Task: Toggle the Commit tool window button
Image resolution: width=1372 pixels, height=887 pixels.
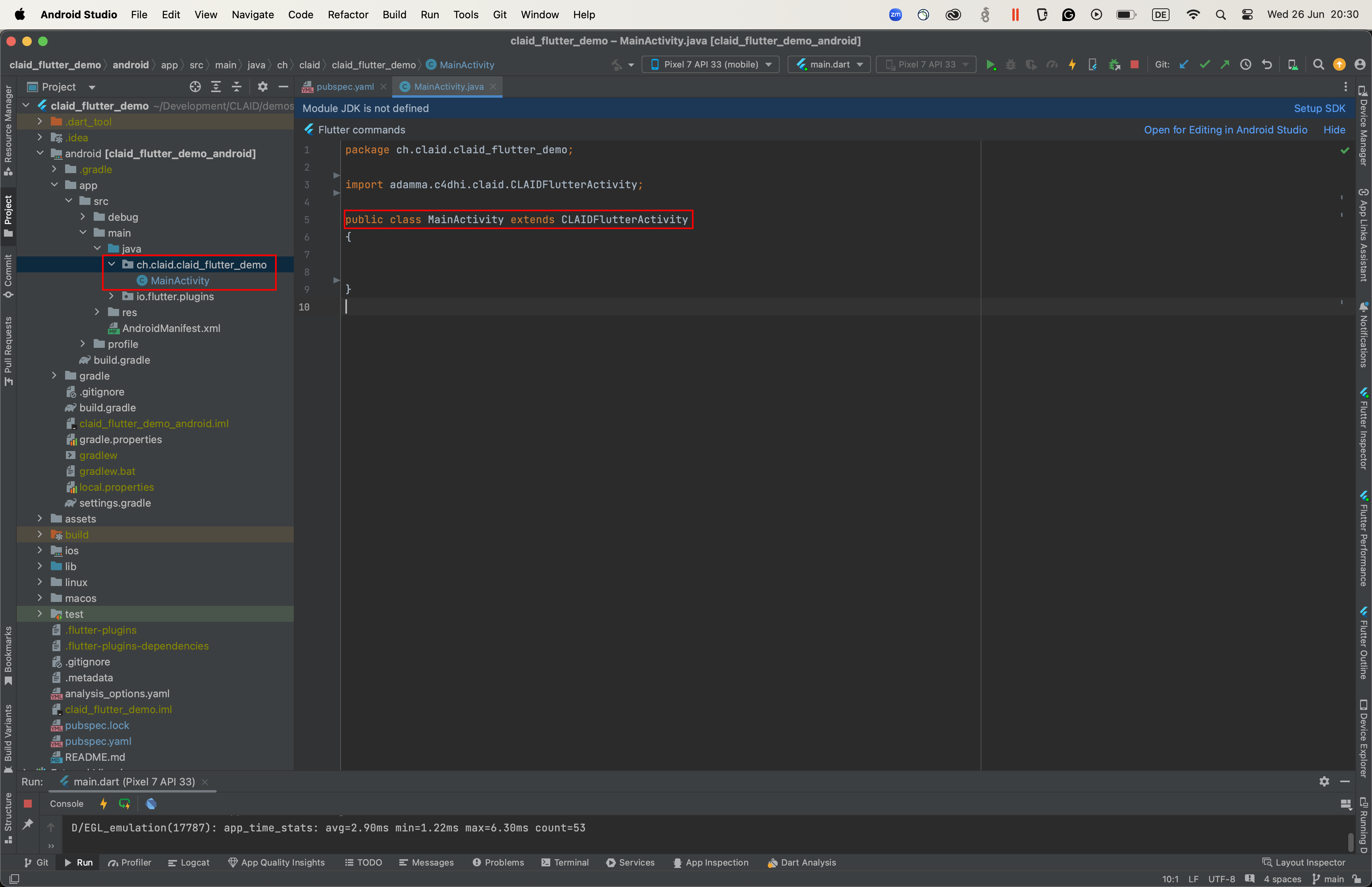Action: point(8,276)
